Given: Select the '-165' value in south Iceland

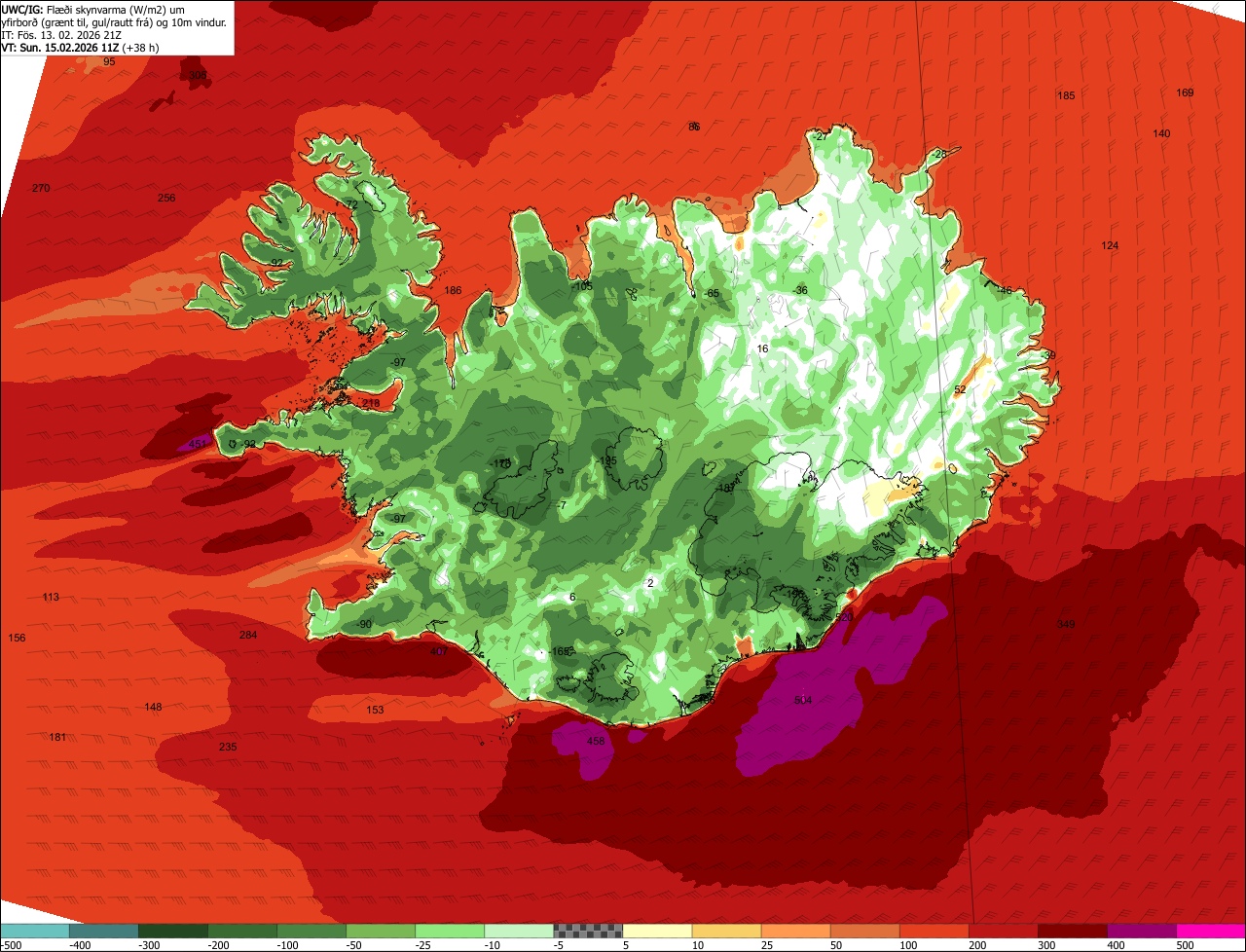Looking at the screenshot, I should pos(560,651).
